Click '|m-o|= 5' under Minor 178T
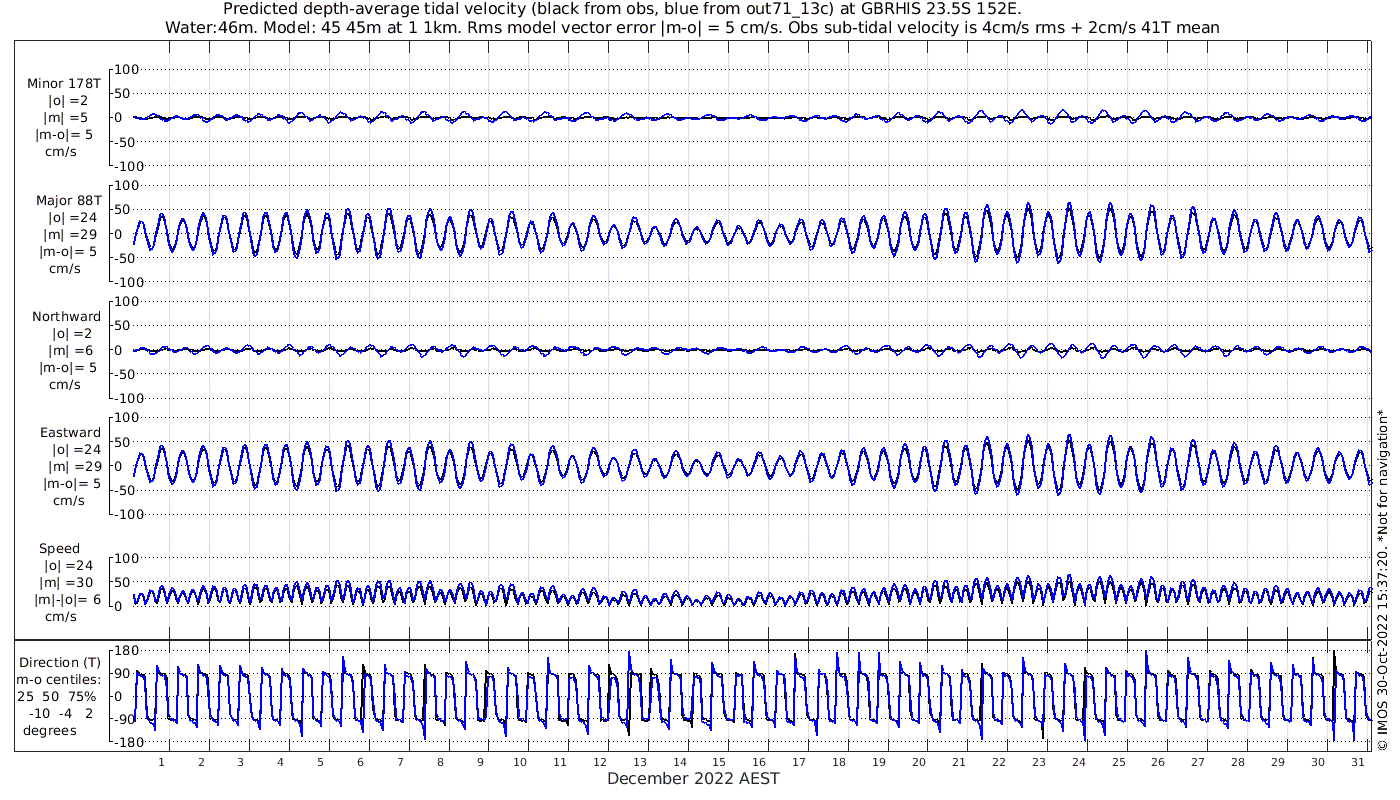The image size is (1400, 800). click(x=64, y=134)
